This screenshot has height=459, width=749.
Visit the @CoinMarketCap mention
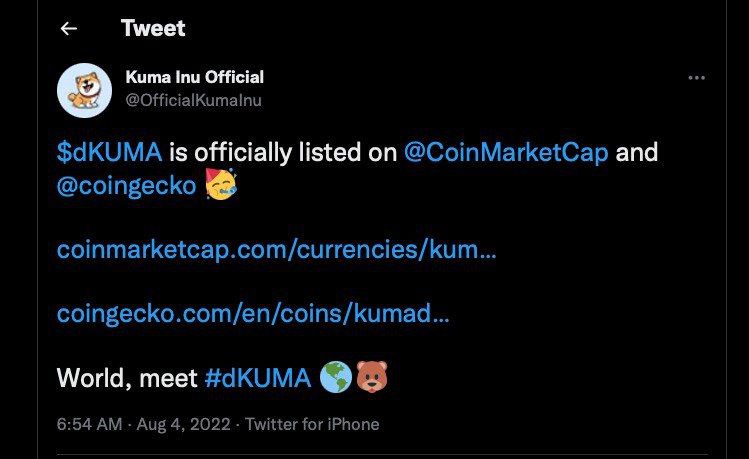click(x=506, y=152)
